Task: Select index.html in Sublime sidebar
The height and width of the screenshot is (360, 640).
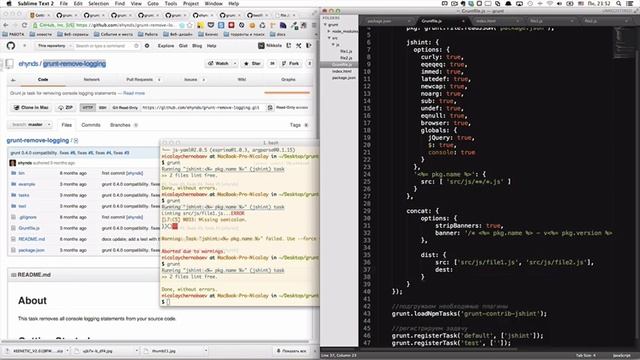Action: (342, 71)
